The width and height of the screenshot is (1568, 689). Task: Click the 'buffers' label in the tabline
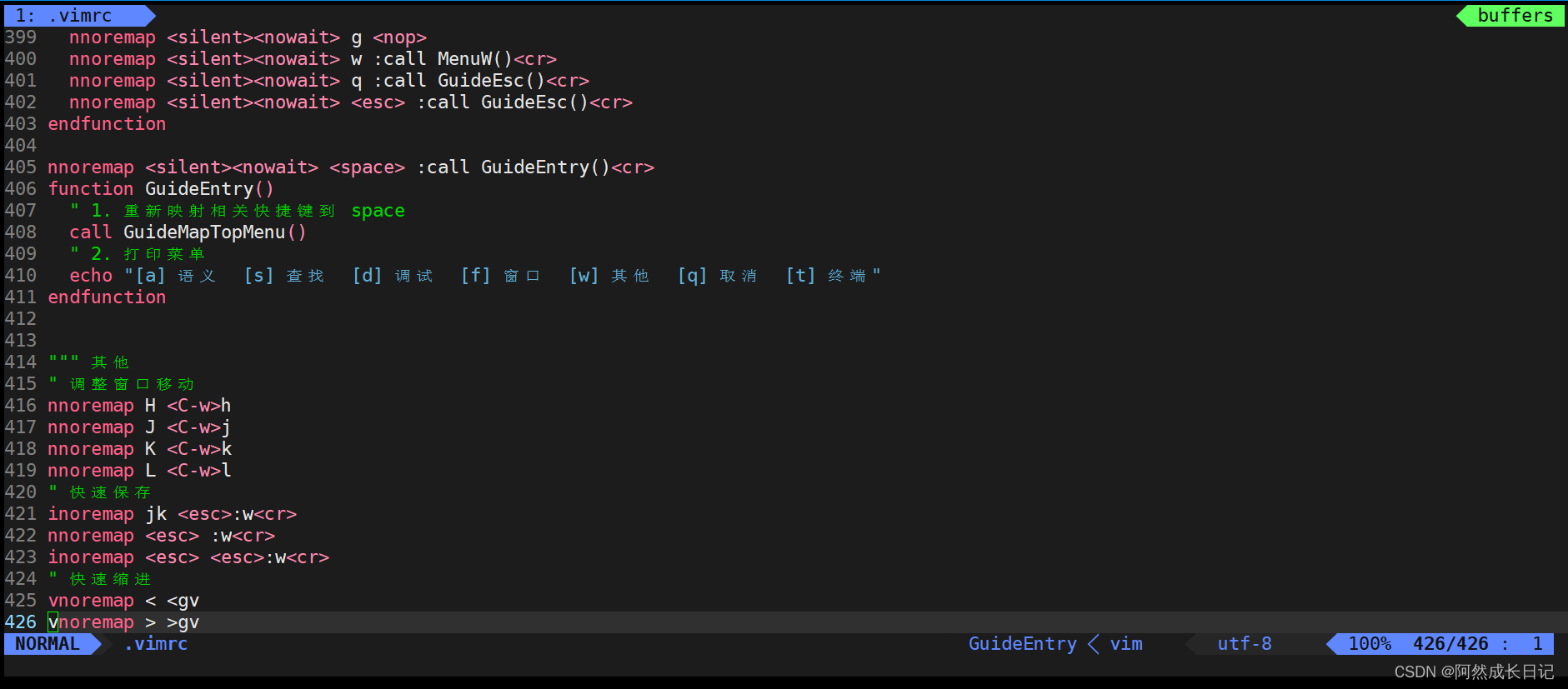coord(1515,15)
